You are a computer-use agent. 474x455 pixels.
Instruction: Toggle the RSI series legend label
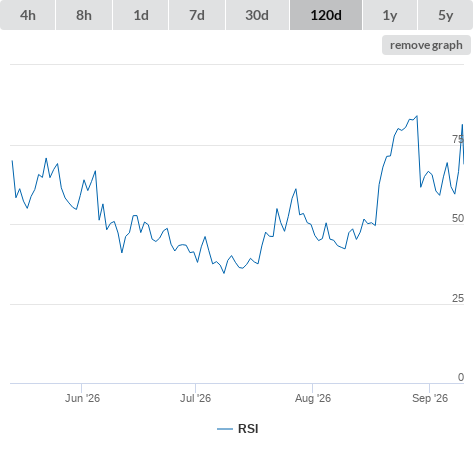point(248,429)
